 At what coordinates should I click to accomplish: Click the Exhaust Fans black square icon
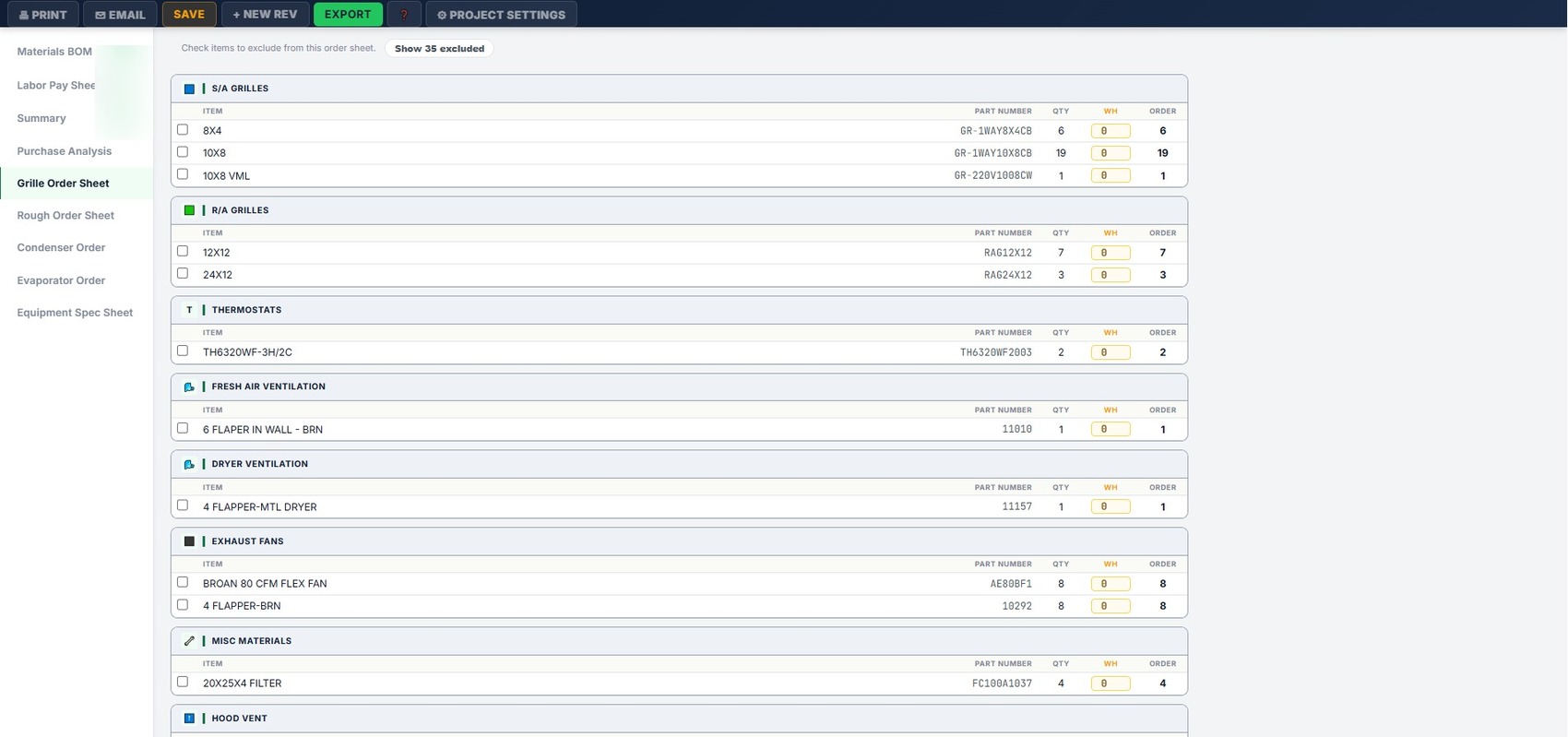[x=189, y=541]
